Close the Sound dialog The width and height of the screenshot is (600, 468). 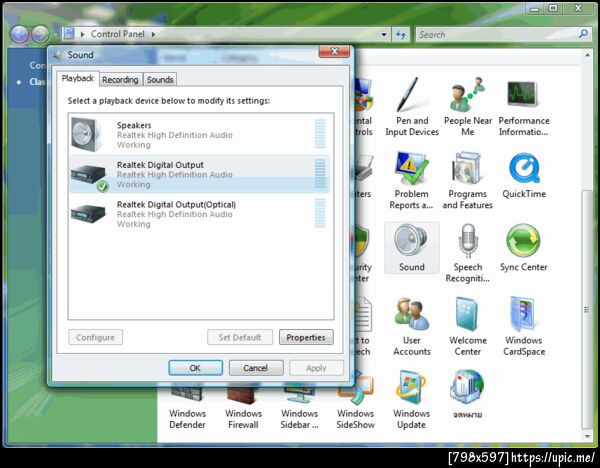[x=334, y=51]
